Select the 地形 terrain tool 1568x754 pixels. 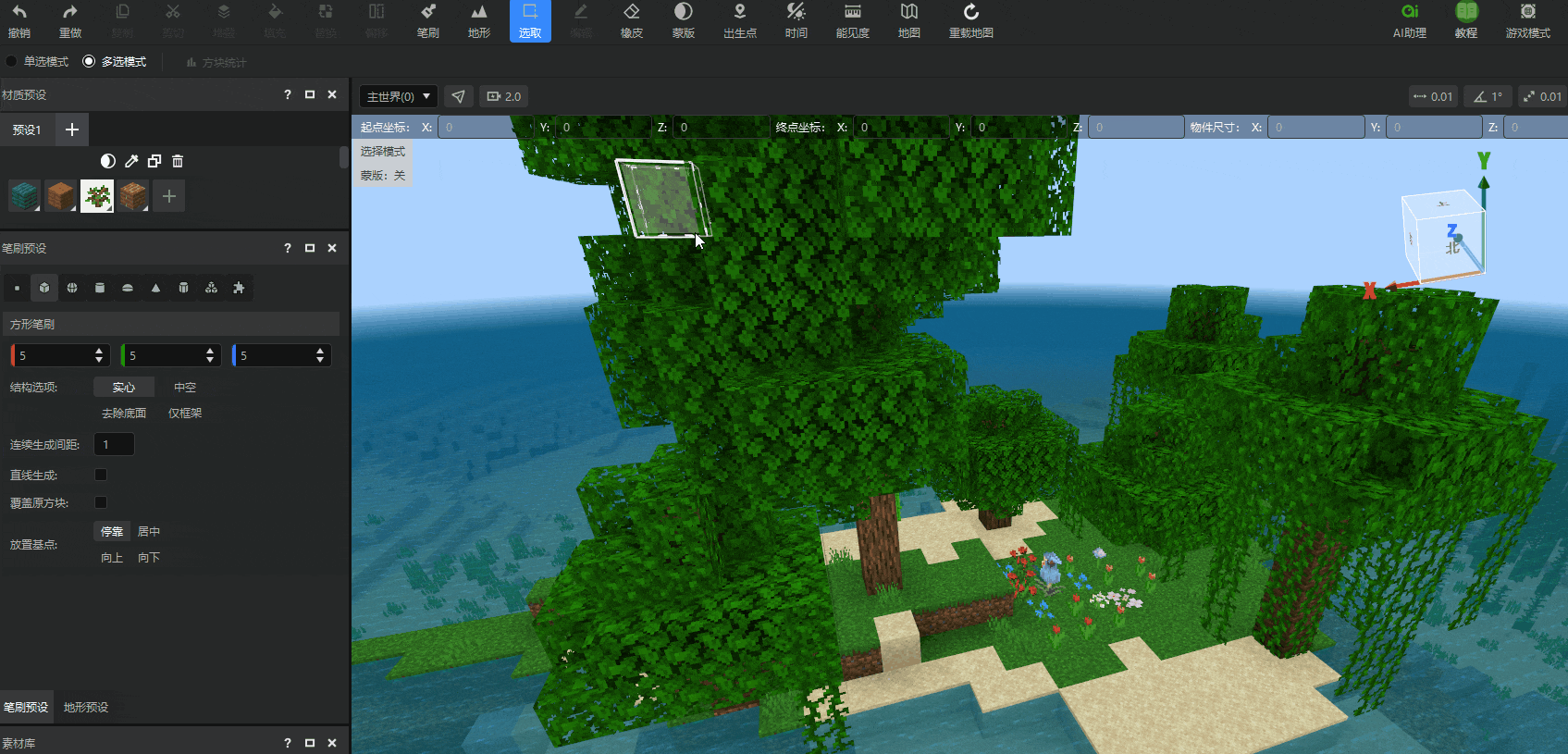pyautogui.click(x=478, y=20)
